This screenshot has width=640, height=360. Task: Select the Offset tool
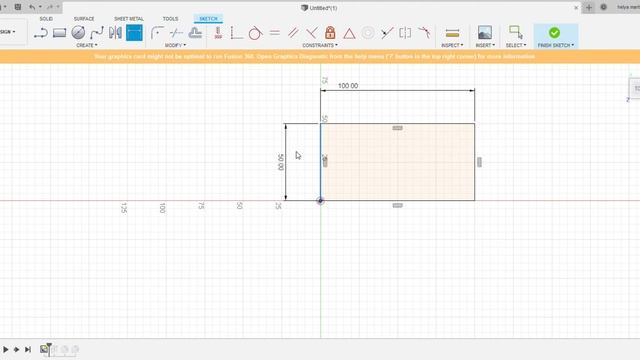(195, 33)
